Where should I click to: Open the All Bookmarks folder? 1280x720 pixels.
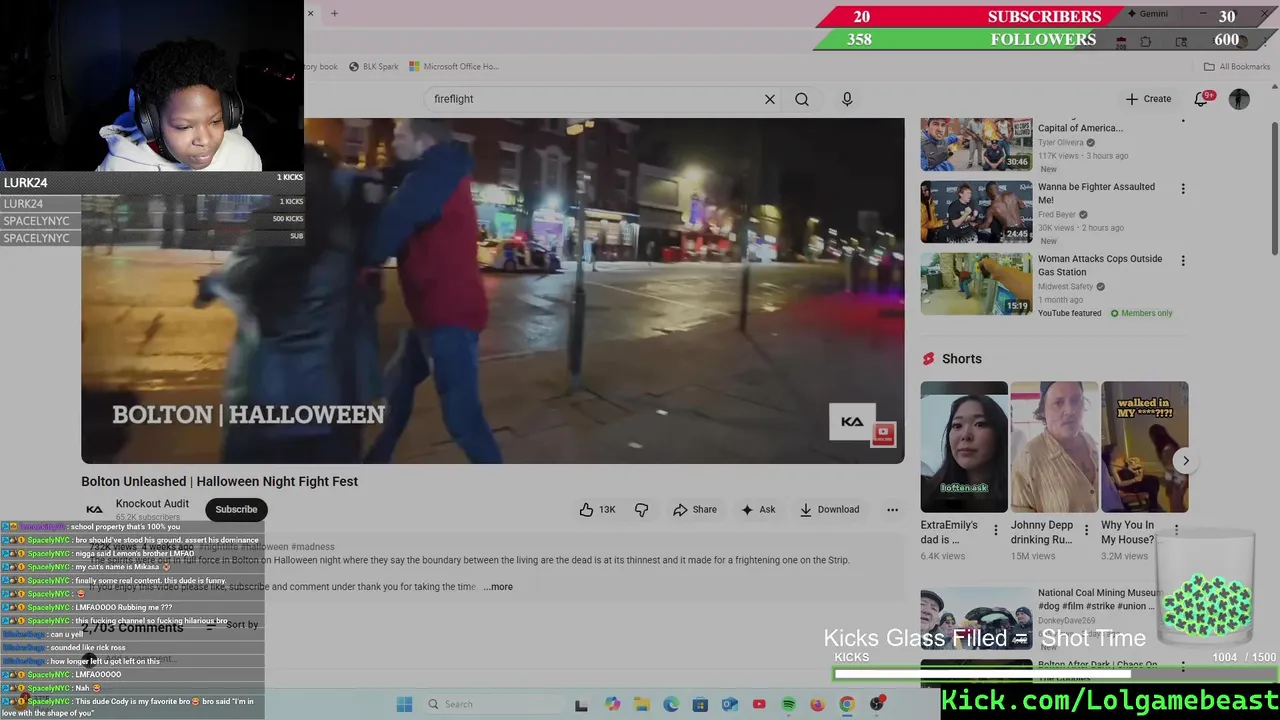tap(1237, 67)
